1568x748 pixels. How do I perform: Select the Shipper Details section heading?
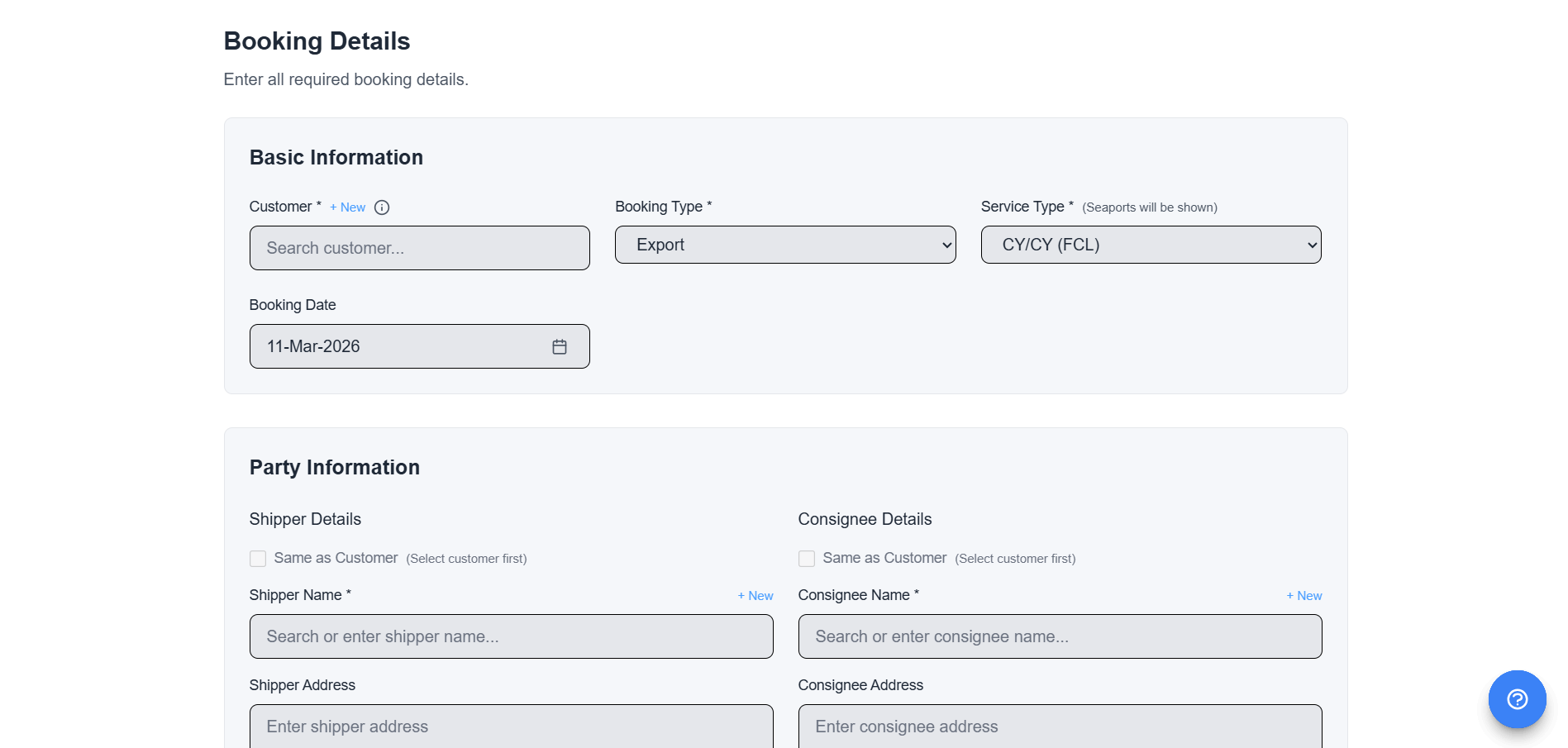[305, 519]
